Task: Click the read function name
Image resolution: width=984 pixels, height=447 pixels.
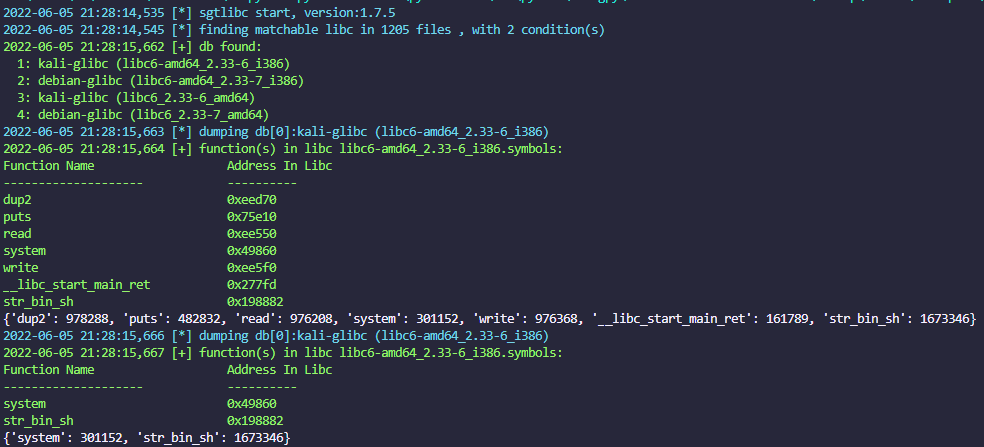Action: tap(18, 234)
